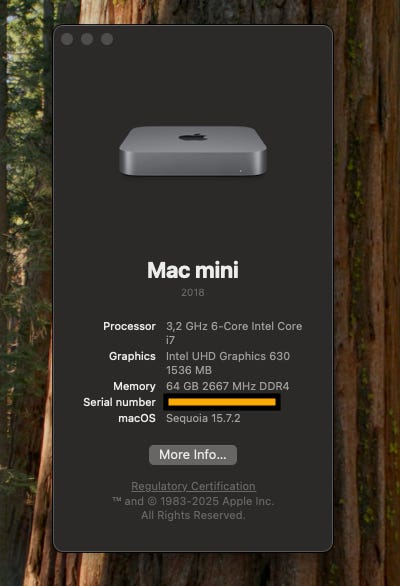Select the Graphics label
Image resolution: width=400 pixels, height=586 pixels.
(132, 356)
